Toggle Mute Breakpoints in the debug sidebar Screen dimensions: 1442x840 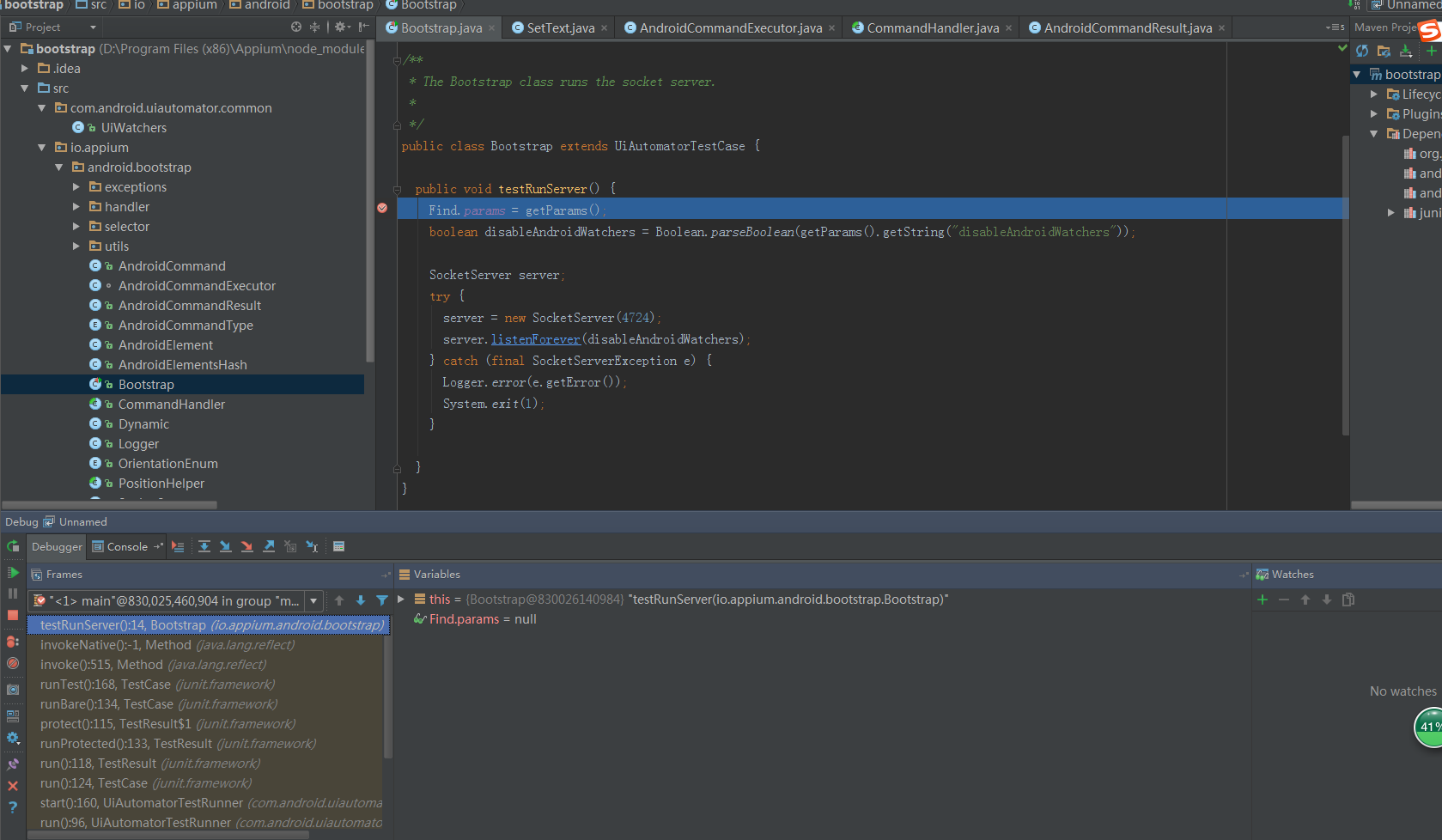(13, 663)
